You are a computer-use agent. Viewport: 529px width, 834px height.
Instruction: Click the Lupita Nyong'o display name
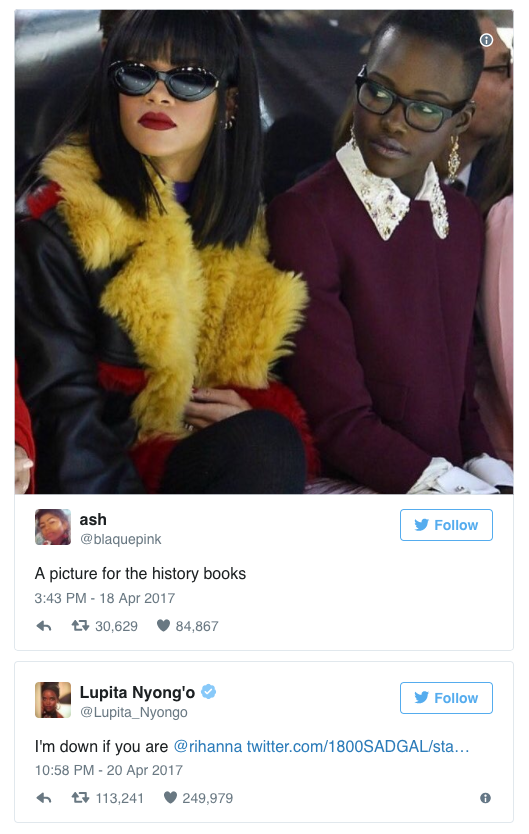point(137,692)
